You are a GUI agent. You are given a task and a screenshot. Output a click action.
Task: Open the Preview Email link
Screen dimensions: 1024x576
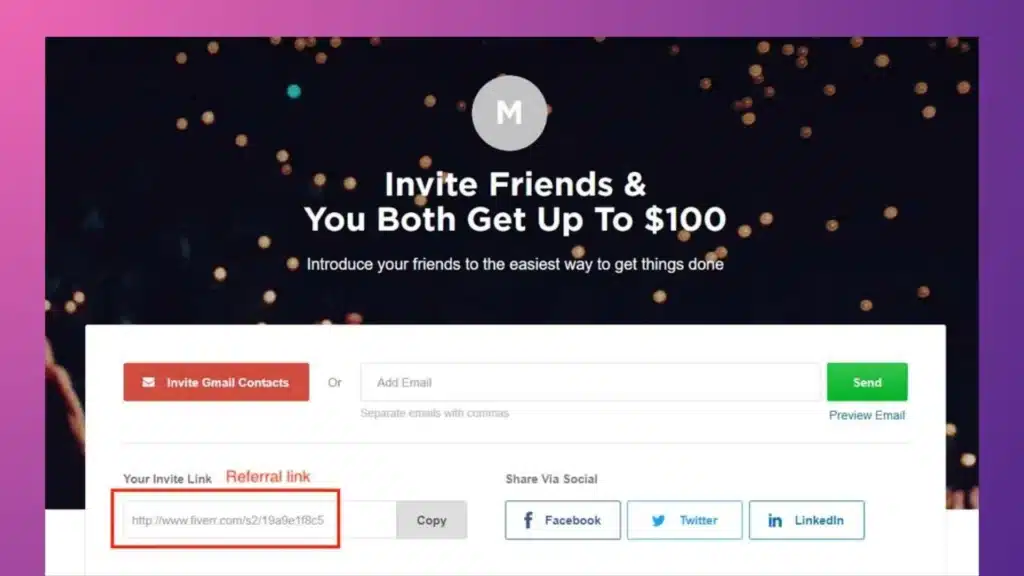click(866, 415)
